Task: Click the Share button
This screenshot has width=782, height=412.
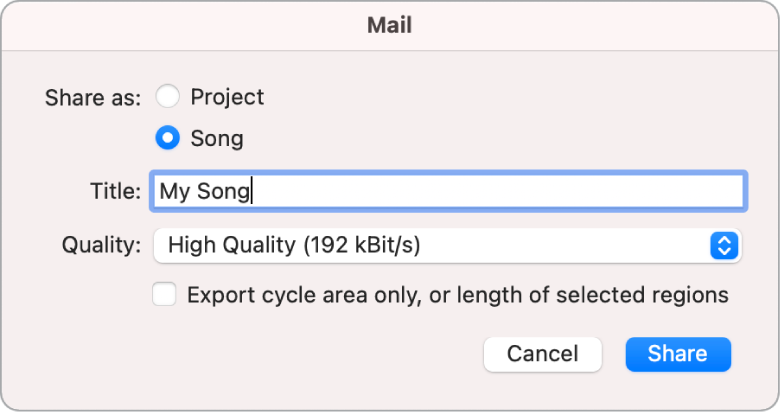Action: [x=677, y=353]
